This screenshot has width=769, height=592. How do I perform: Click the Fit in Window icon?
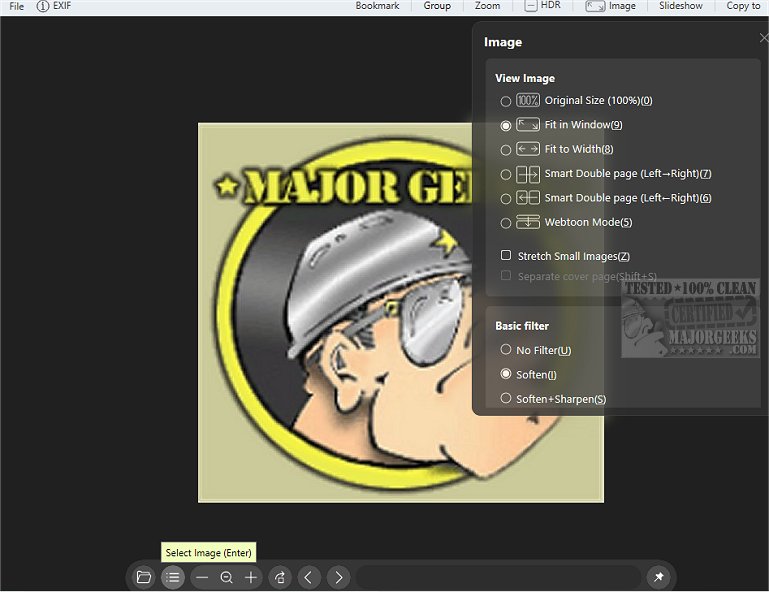528,125
